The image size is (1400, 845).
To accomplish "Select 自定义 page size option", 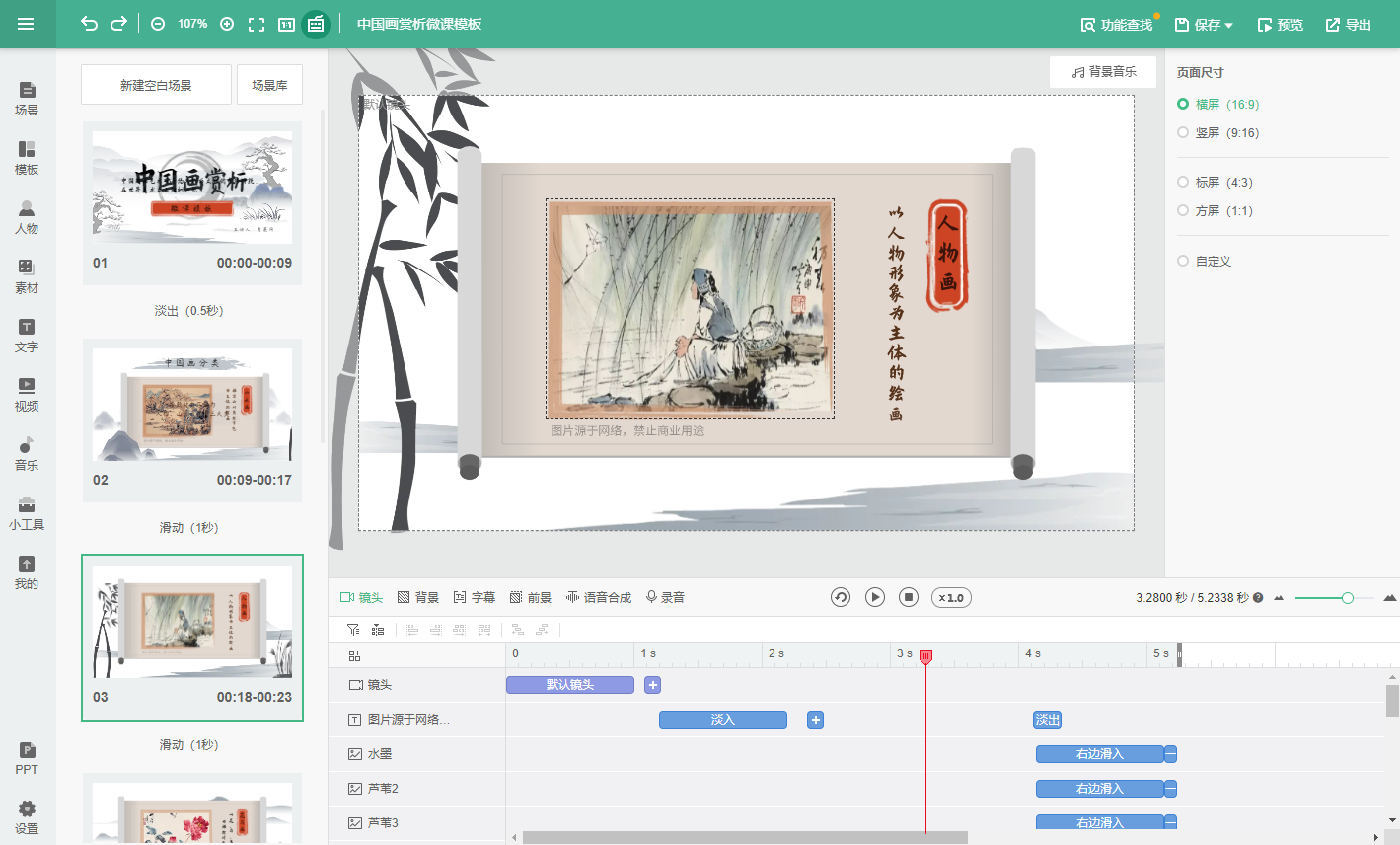I will click(1204, 261).
